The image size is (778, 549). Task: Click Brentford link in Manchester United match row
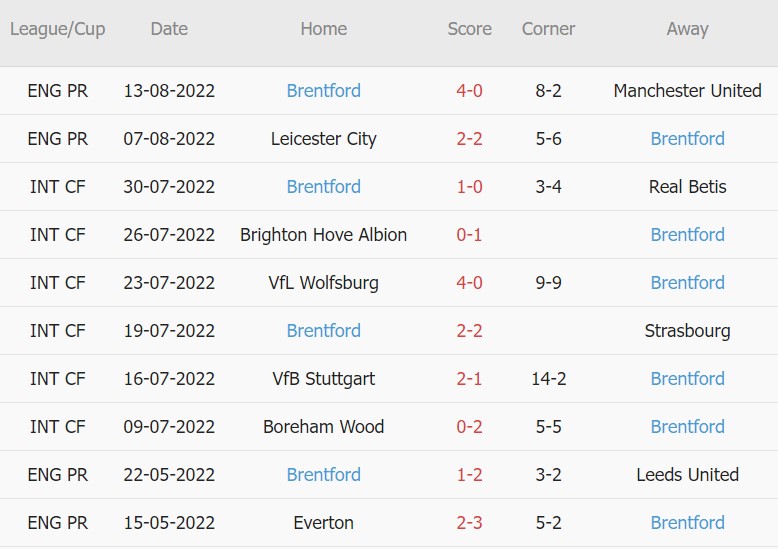(323, 91)
